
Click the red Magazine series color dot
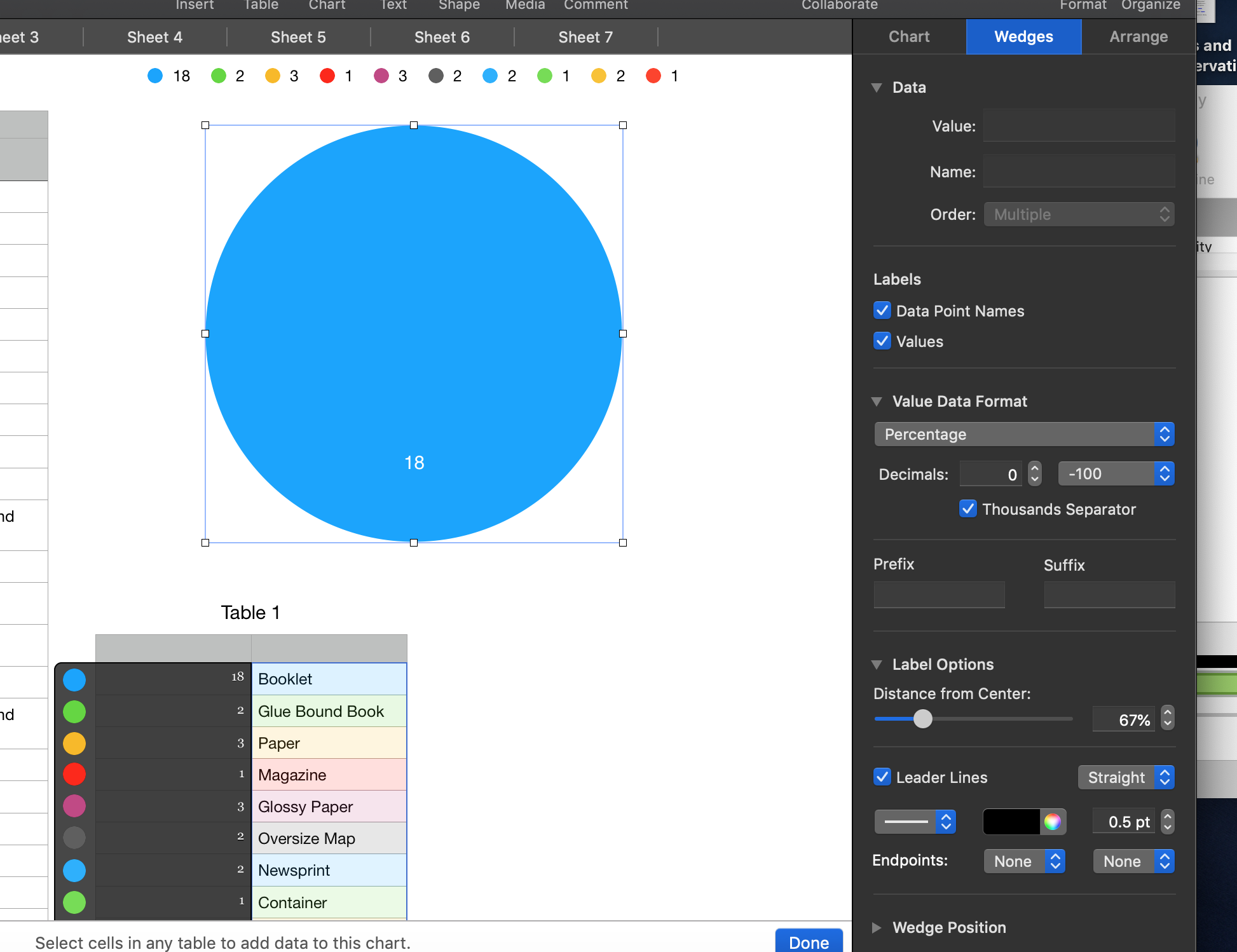point(74,774)
